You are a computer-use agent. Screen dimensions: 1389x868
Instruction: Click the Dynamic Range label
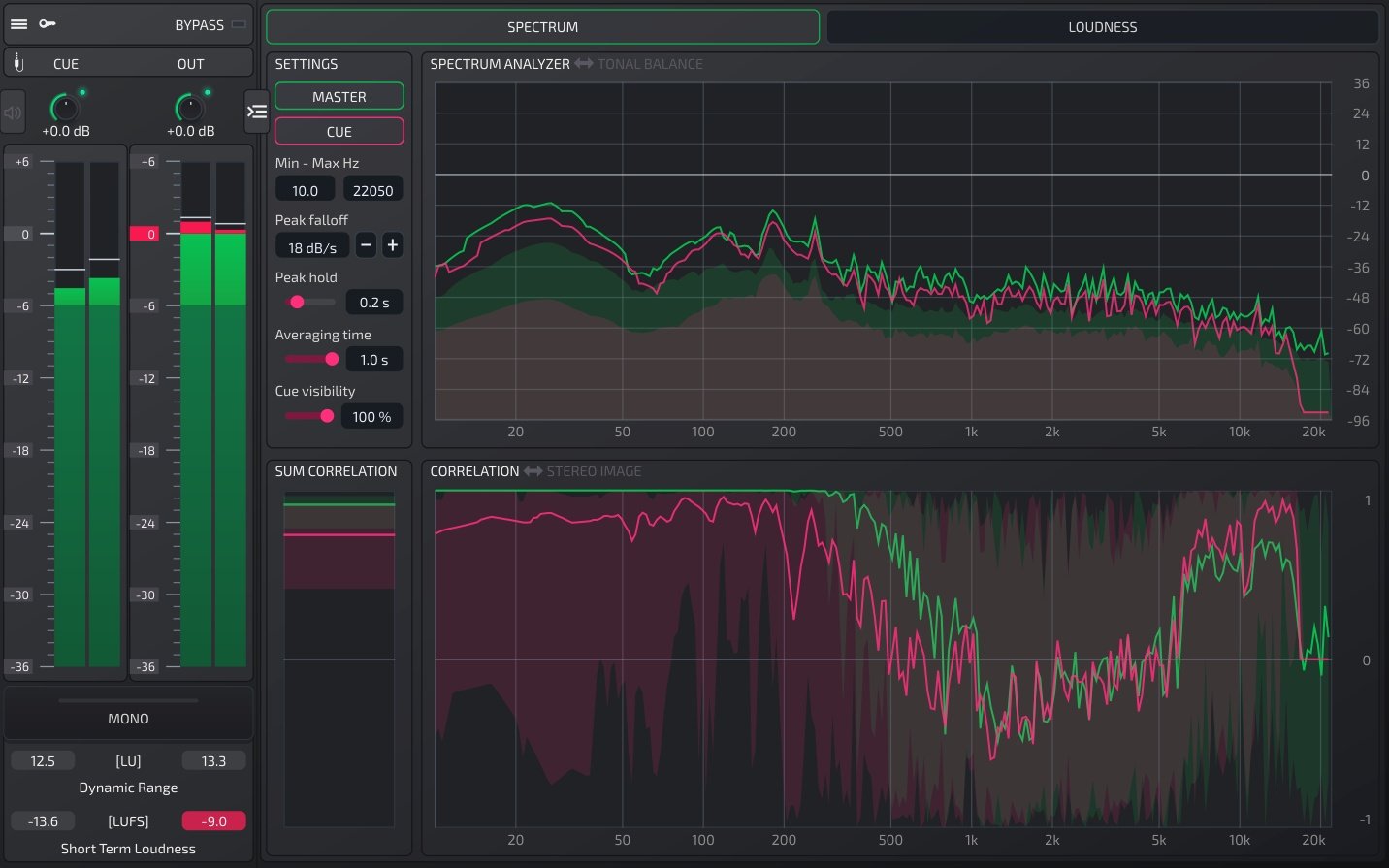[128, 788]
